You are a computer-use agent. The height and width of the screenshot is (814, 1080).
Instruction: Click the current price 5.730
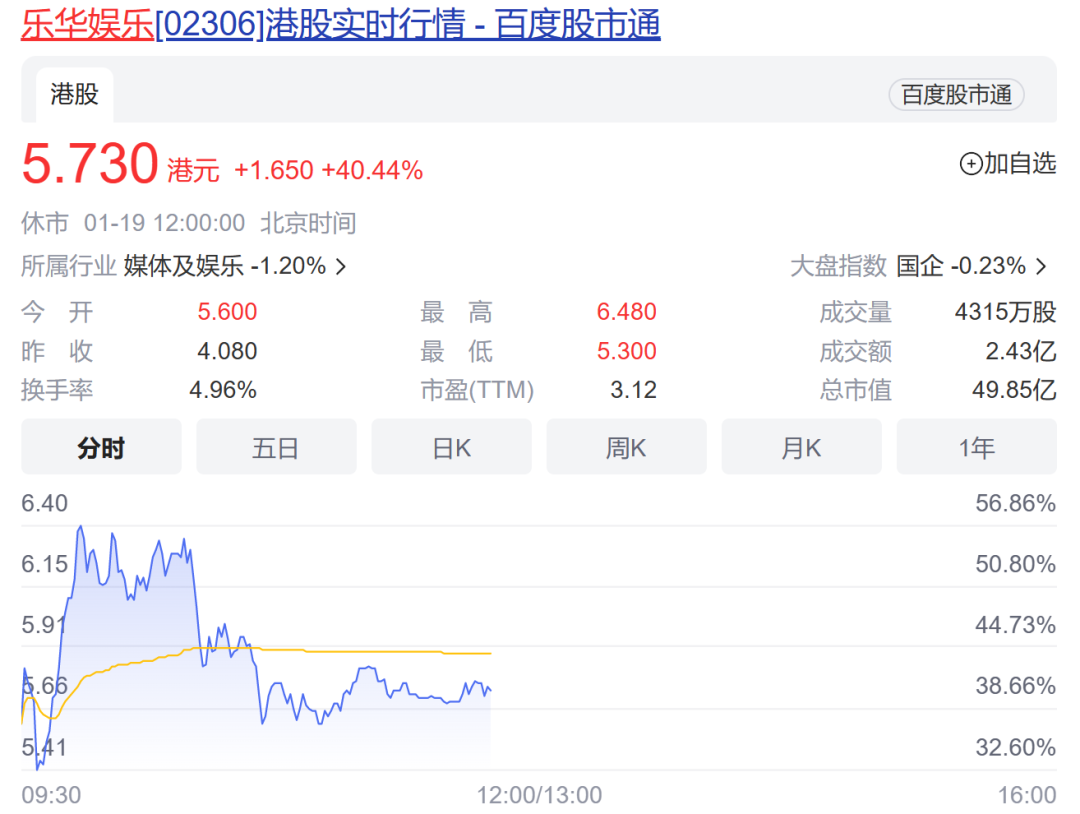90,164
